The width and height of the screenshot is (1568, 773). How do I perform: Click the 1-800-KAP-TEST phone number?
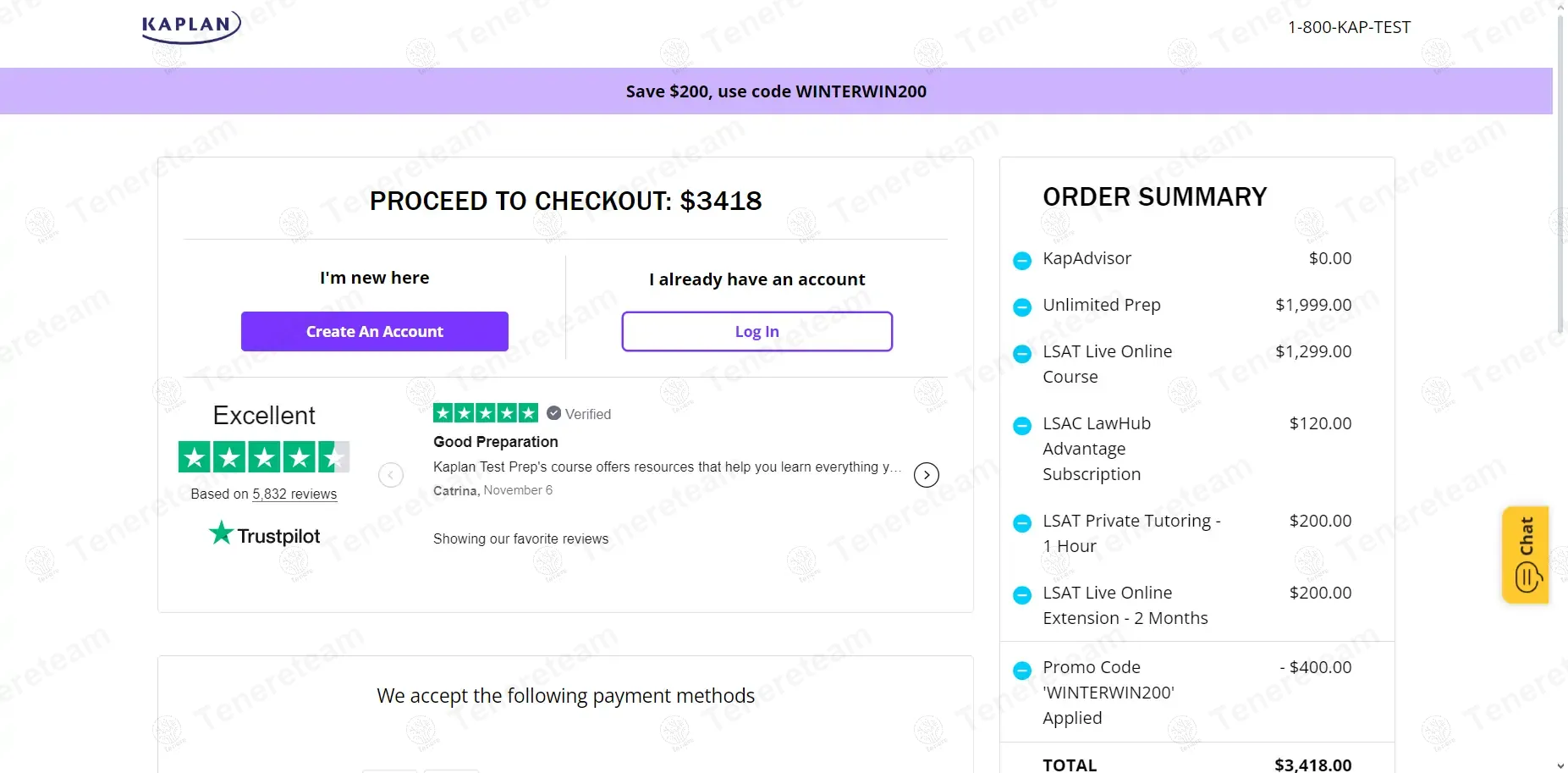pyautogui.click(x=1349, y=27)
